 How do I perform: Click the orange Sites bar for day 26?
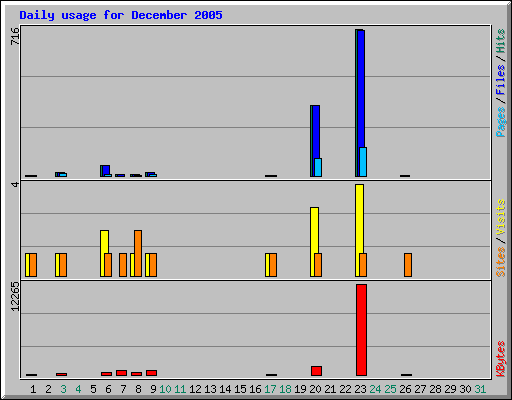pos(408,265)
